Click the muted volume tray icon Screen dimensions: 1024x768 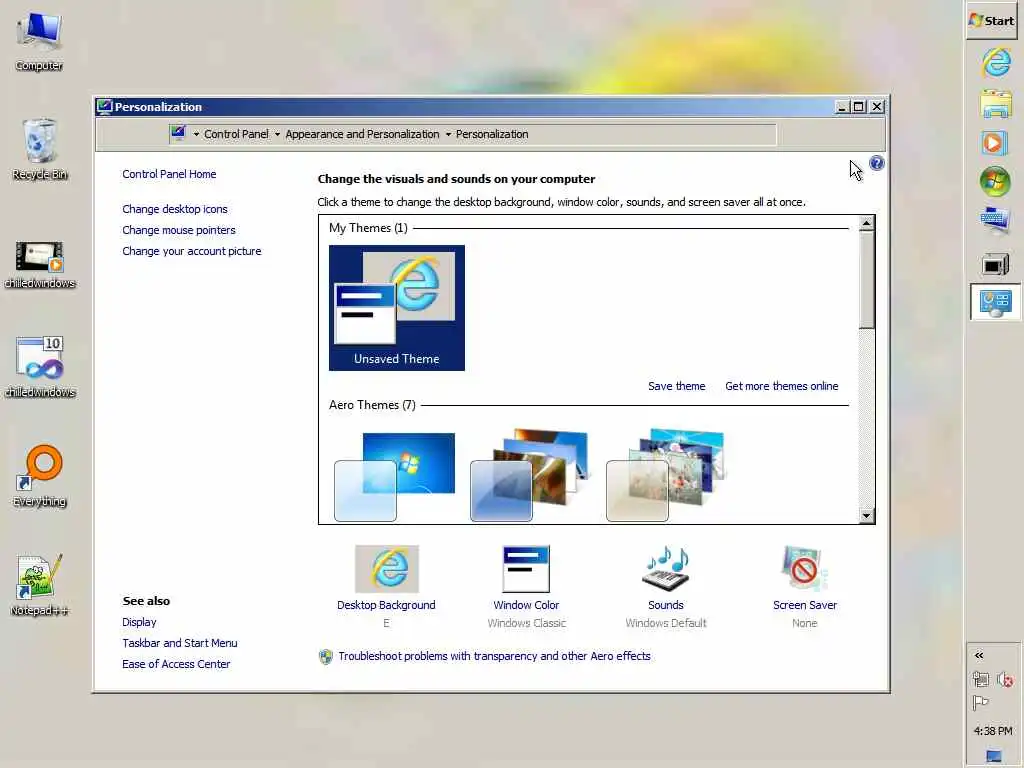click(x=1005, y=680)
